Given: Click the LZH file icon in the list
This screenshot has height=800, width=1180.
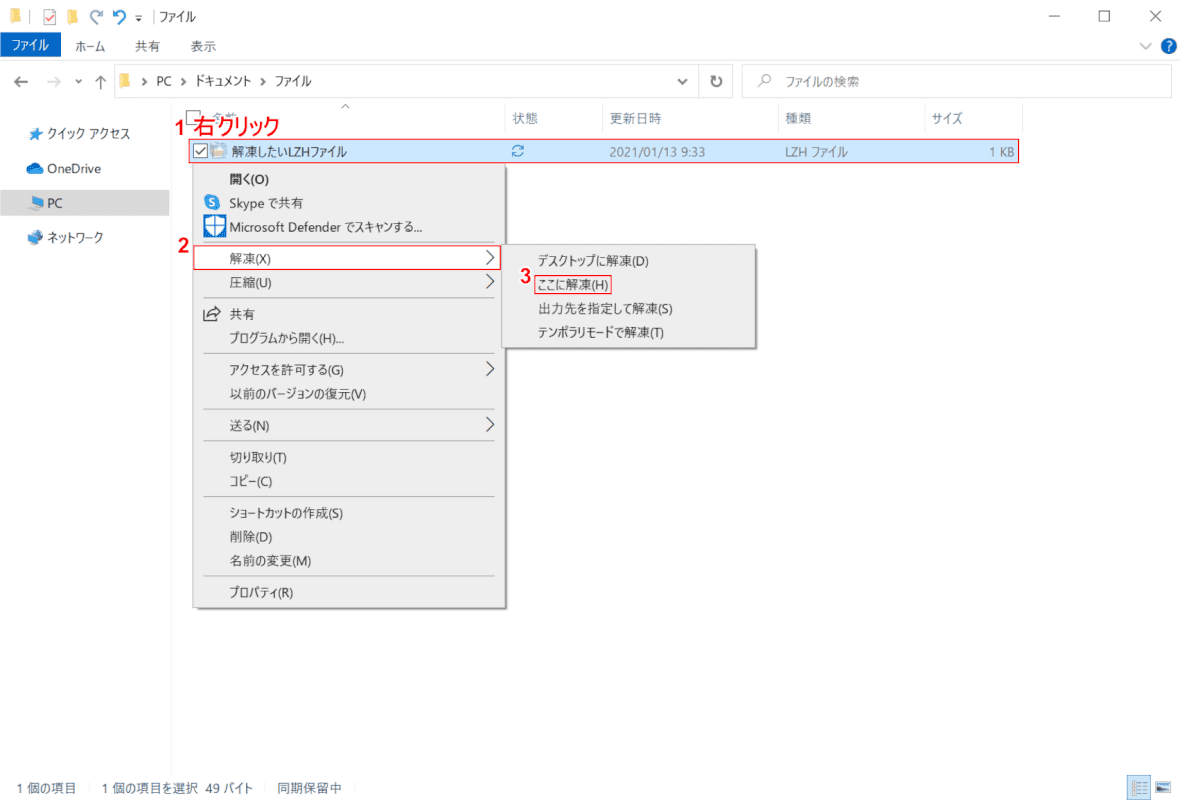Looking at the screenshot, I should (x=218, y=151).
